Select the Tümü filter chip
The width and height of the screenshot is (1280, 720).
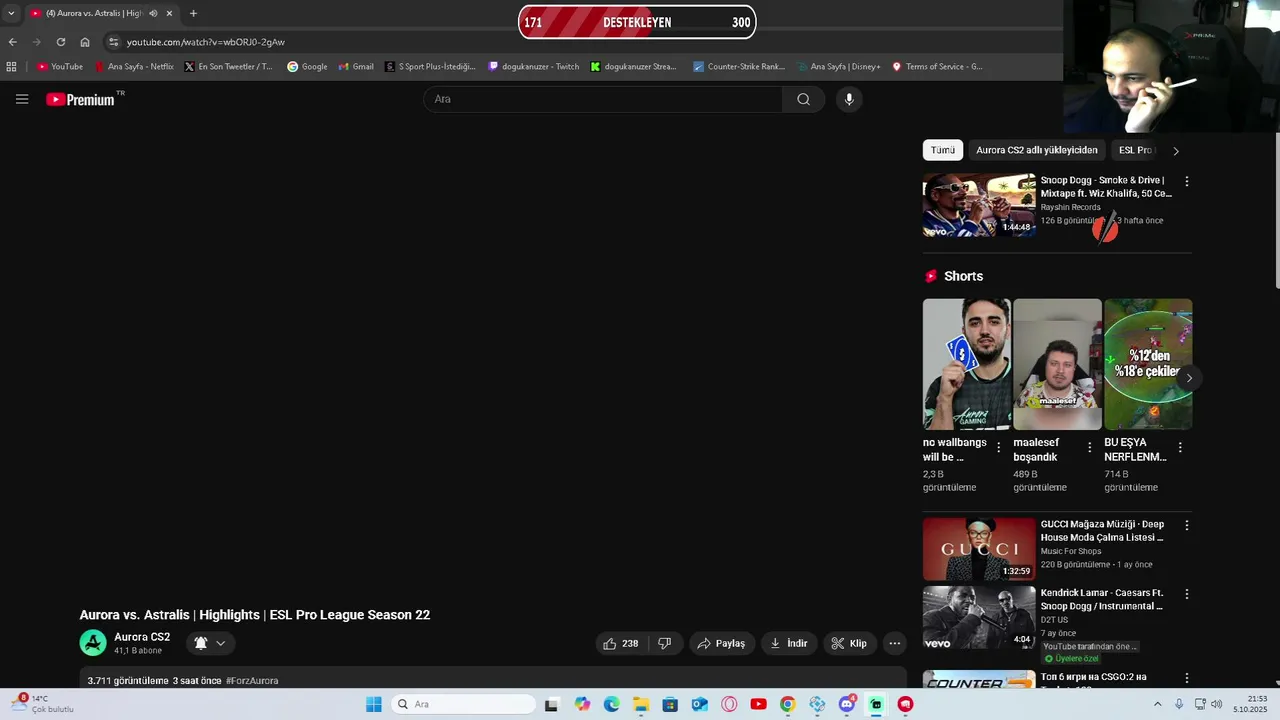(943, 150)
